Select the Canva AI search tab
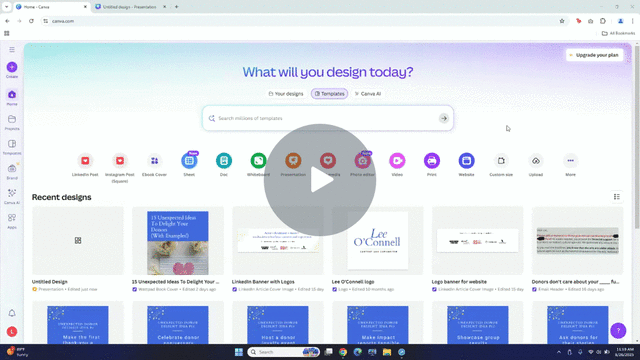The image size is (640, 360). 368,94
